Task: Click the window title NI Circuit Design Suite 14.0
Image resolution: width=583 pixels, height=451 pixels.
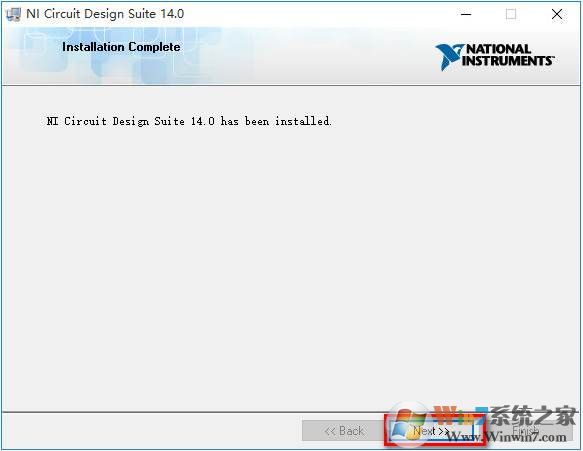Action: point(105,14)
